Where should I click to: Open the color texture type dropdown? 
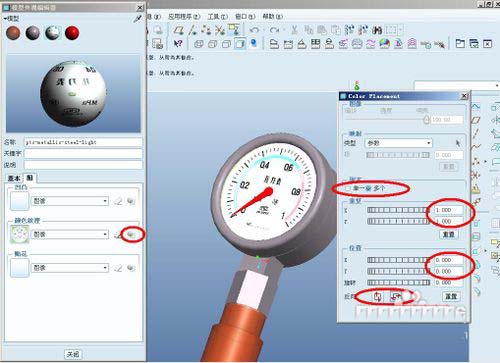(70, 234)
